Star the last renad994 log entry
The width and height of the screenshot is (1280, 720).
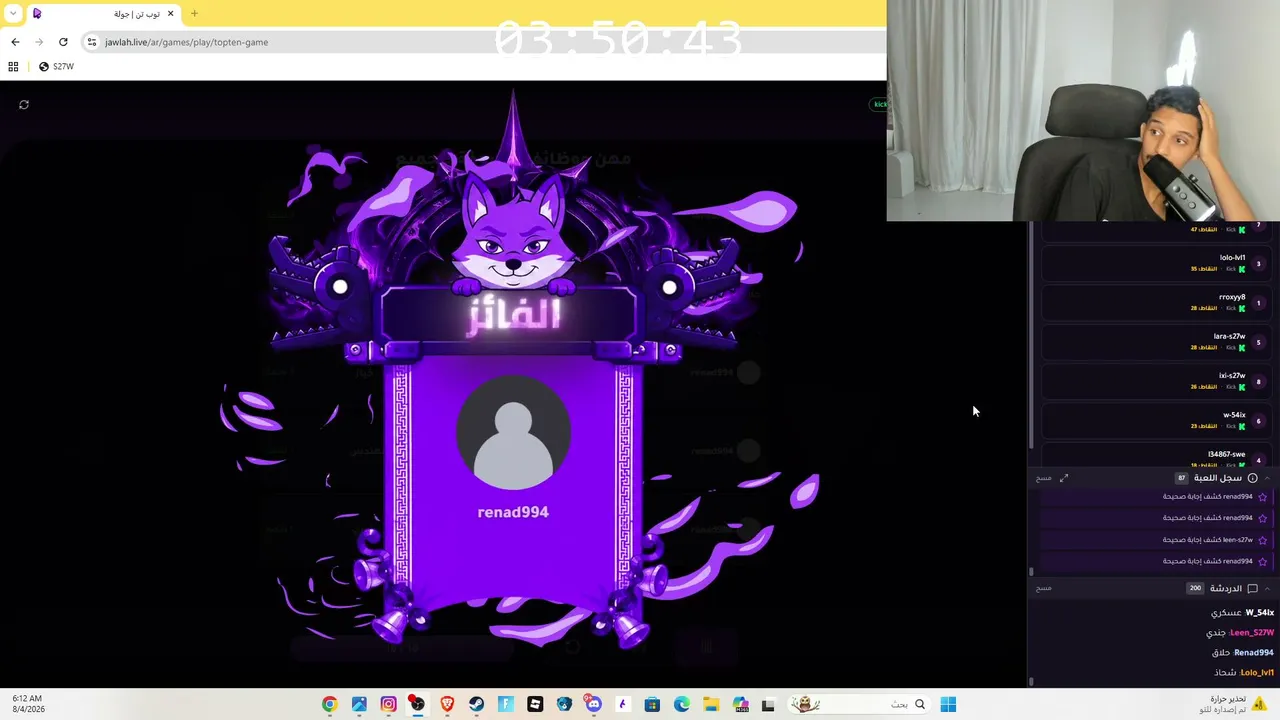[x=1263, y=562]
